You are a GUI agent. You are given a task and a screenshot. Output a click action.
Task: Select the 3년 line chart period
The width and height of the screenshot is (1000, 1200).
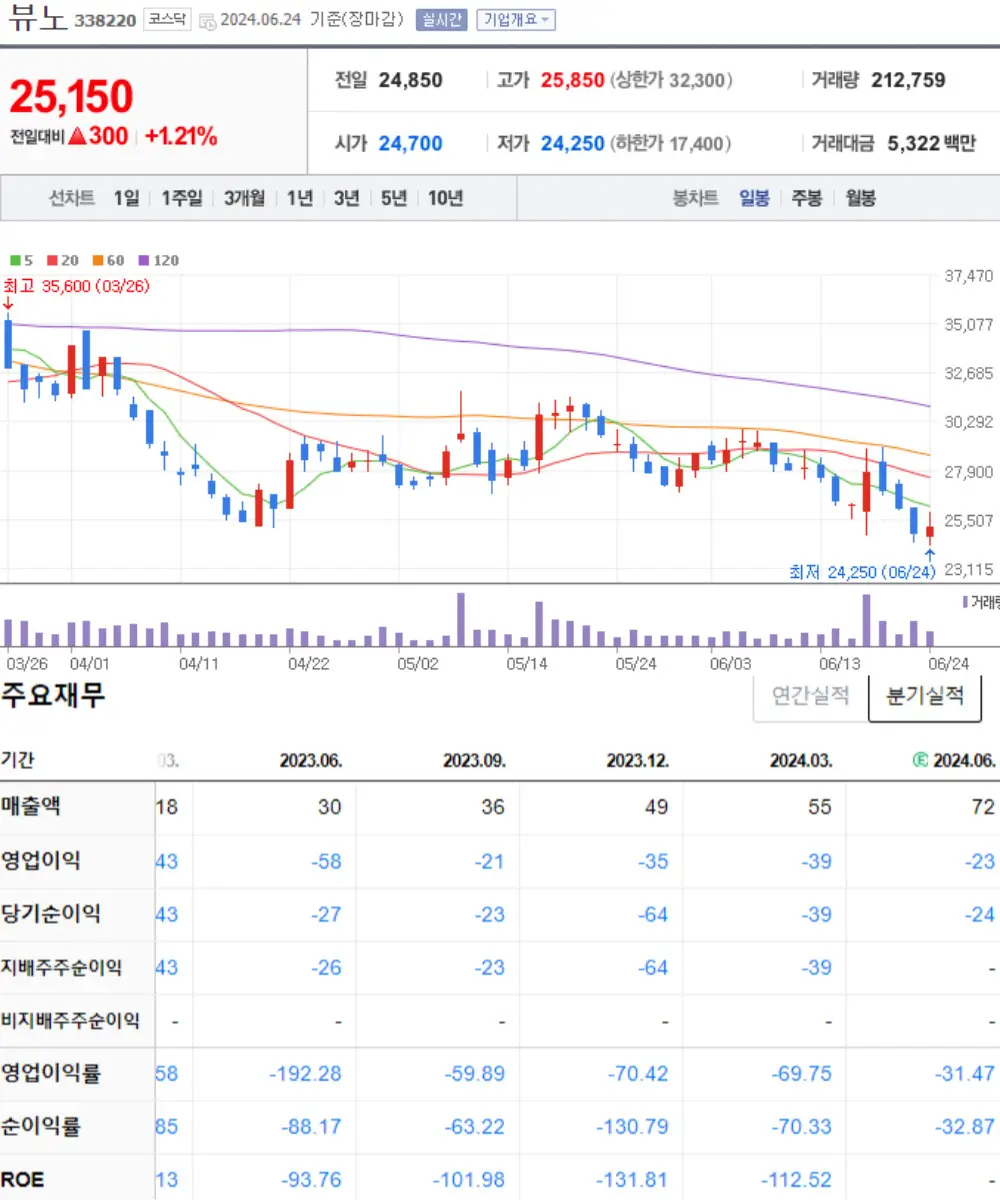point(346,198)
